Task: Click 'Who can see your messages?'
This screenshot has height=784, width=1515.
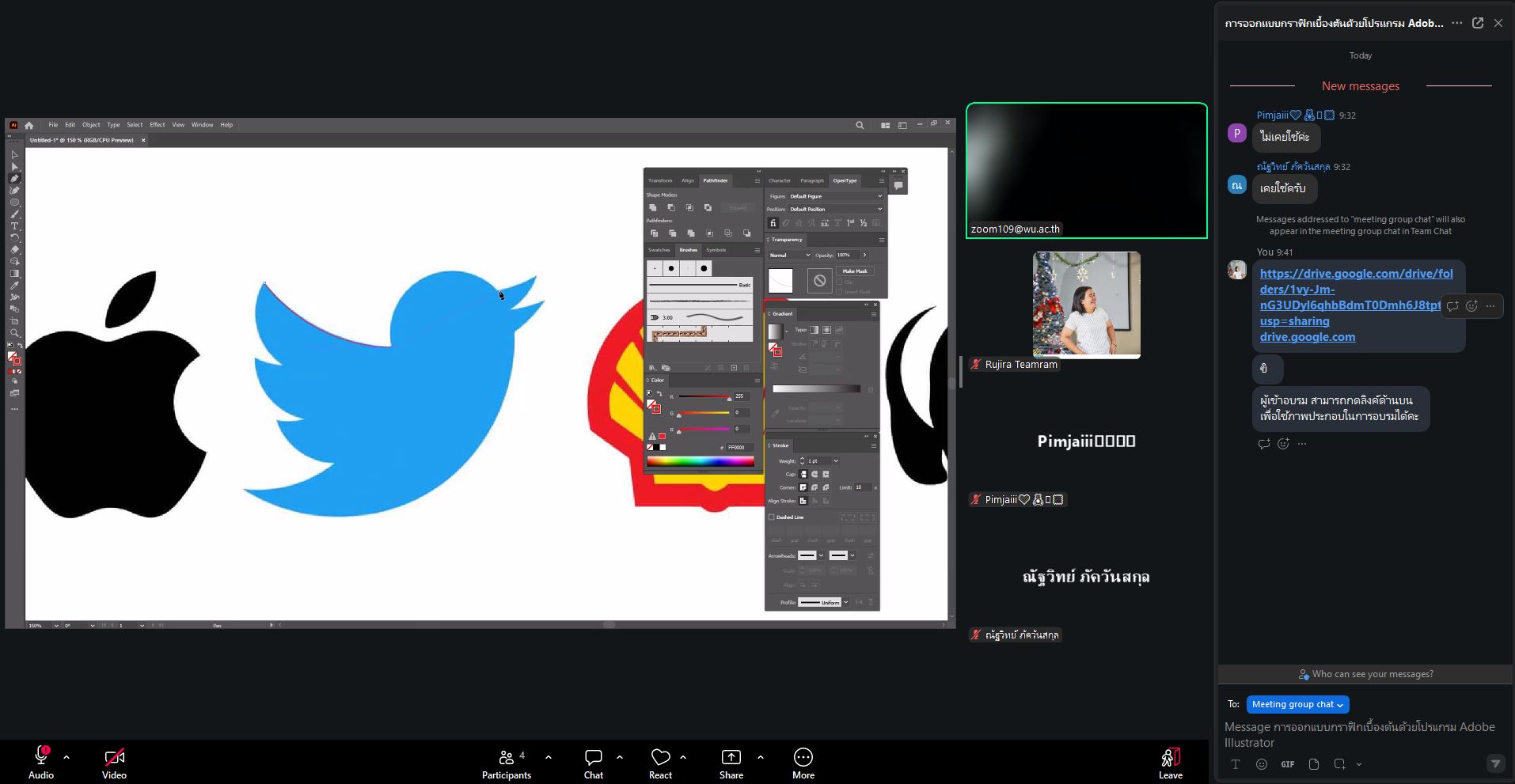Action: click(x=1365, y=674)
